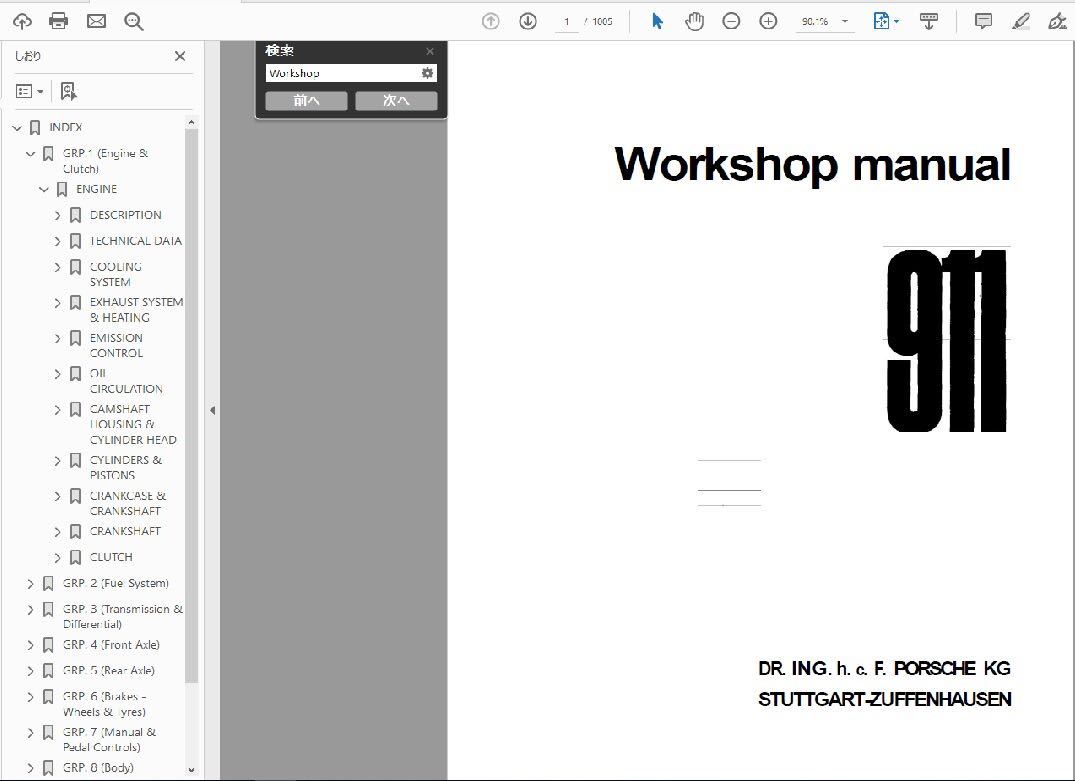1075x781 pixels.
Task: Print the document using printer icon
Action: point(59,21)
